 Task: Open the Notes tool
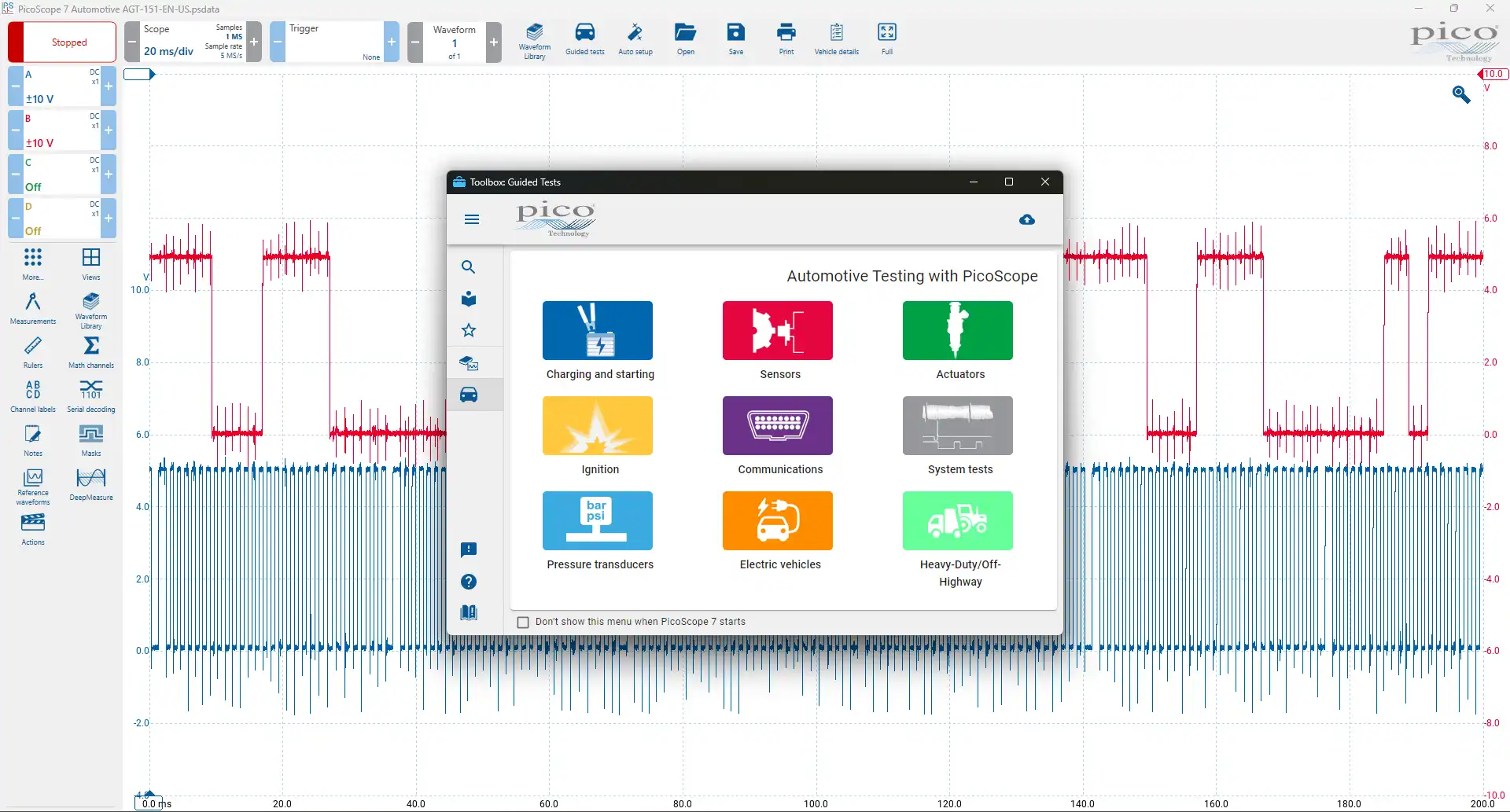click(x=33, y=440)
